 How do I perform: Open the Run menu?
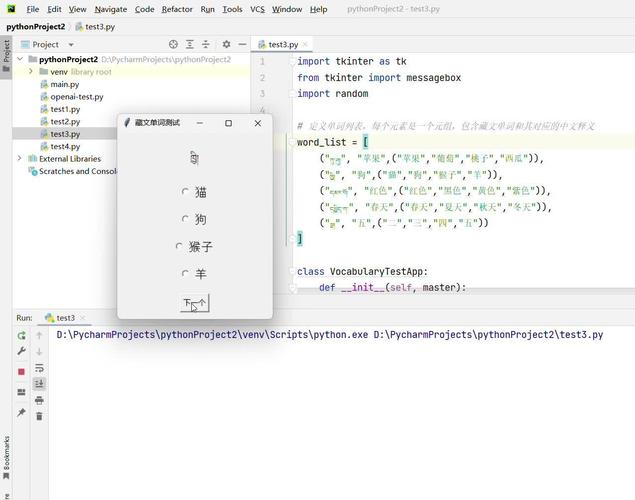207,9
